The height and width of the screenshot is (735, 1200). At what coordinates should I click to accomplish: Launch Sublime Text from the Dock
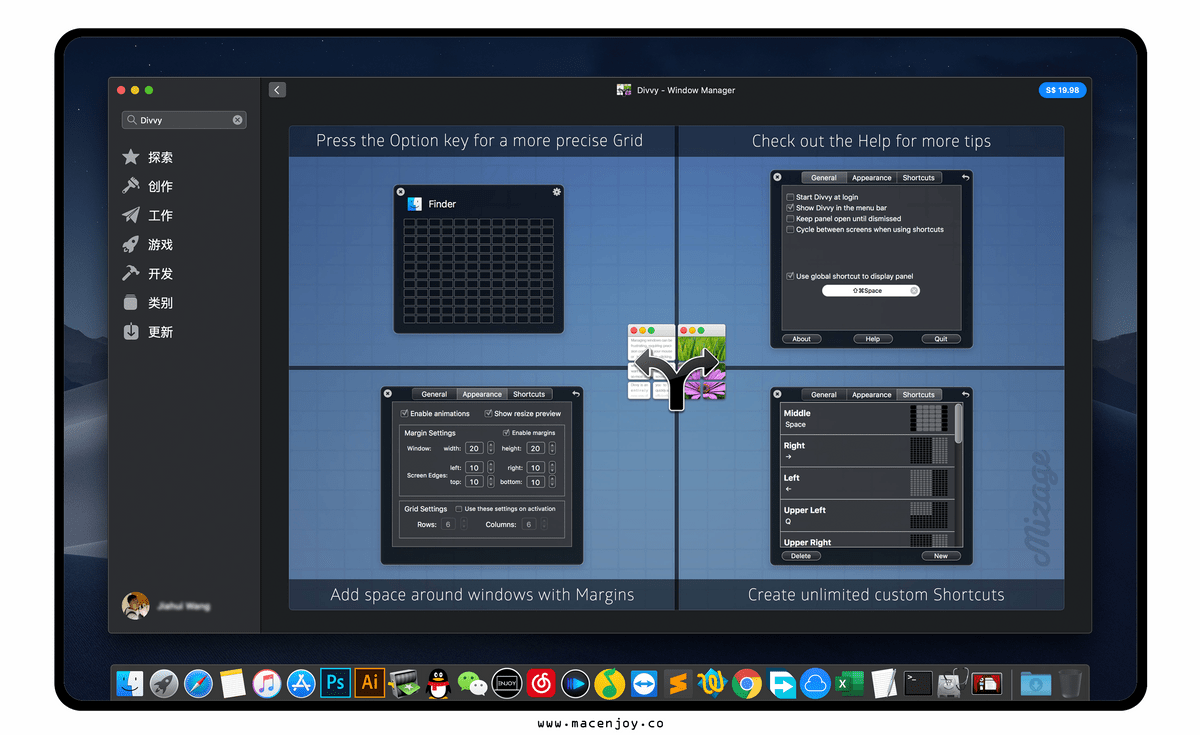[678, 683]
